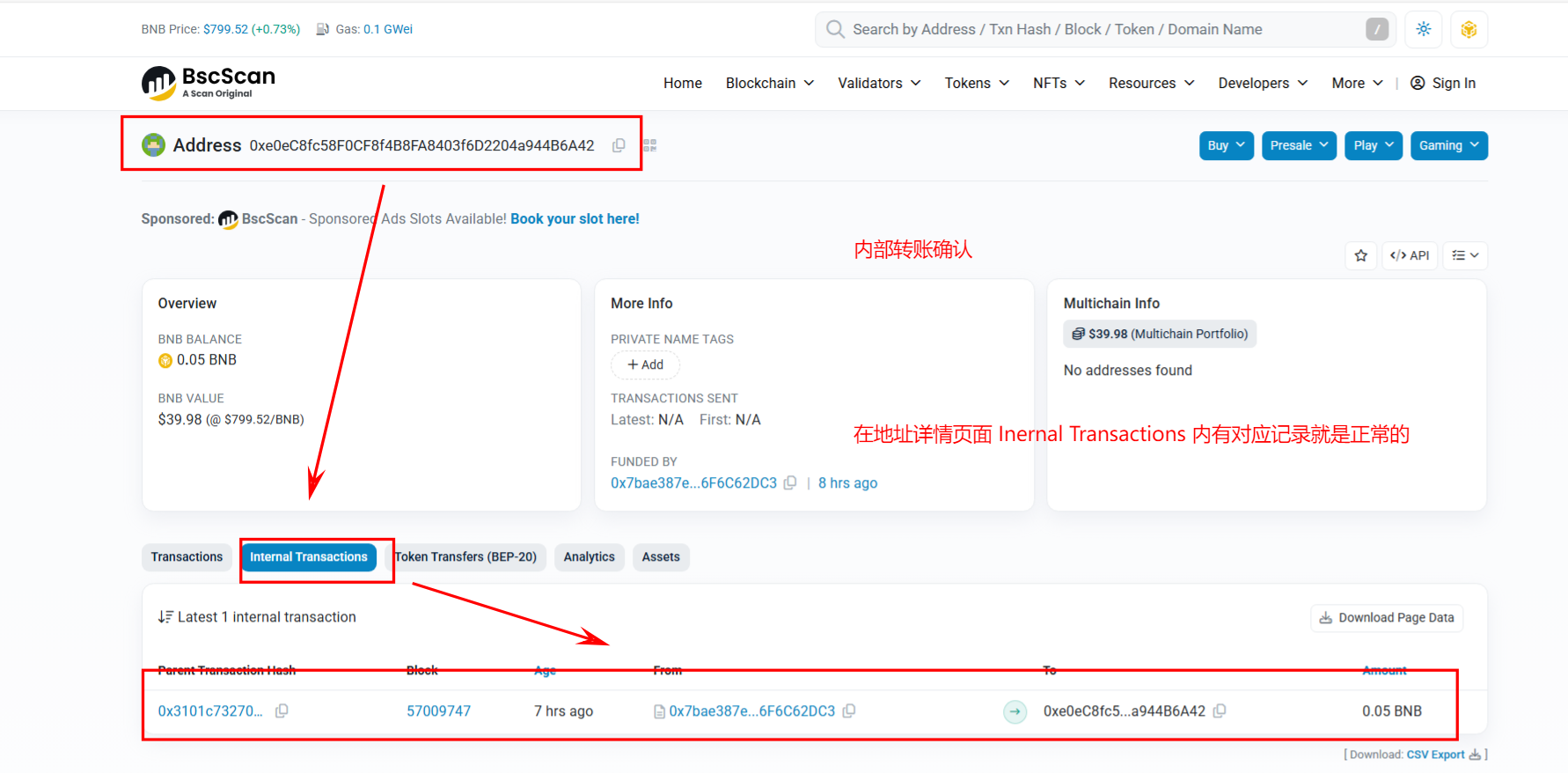1568x773 pixels.
Task: Expand the Buy dropdown
Action: point(1226,145)
